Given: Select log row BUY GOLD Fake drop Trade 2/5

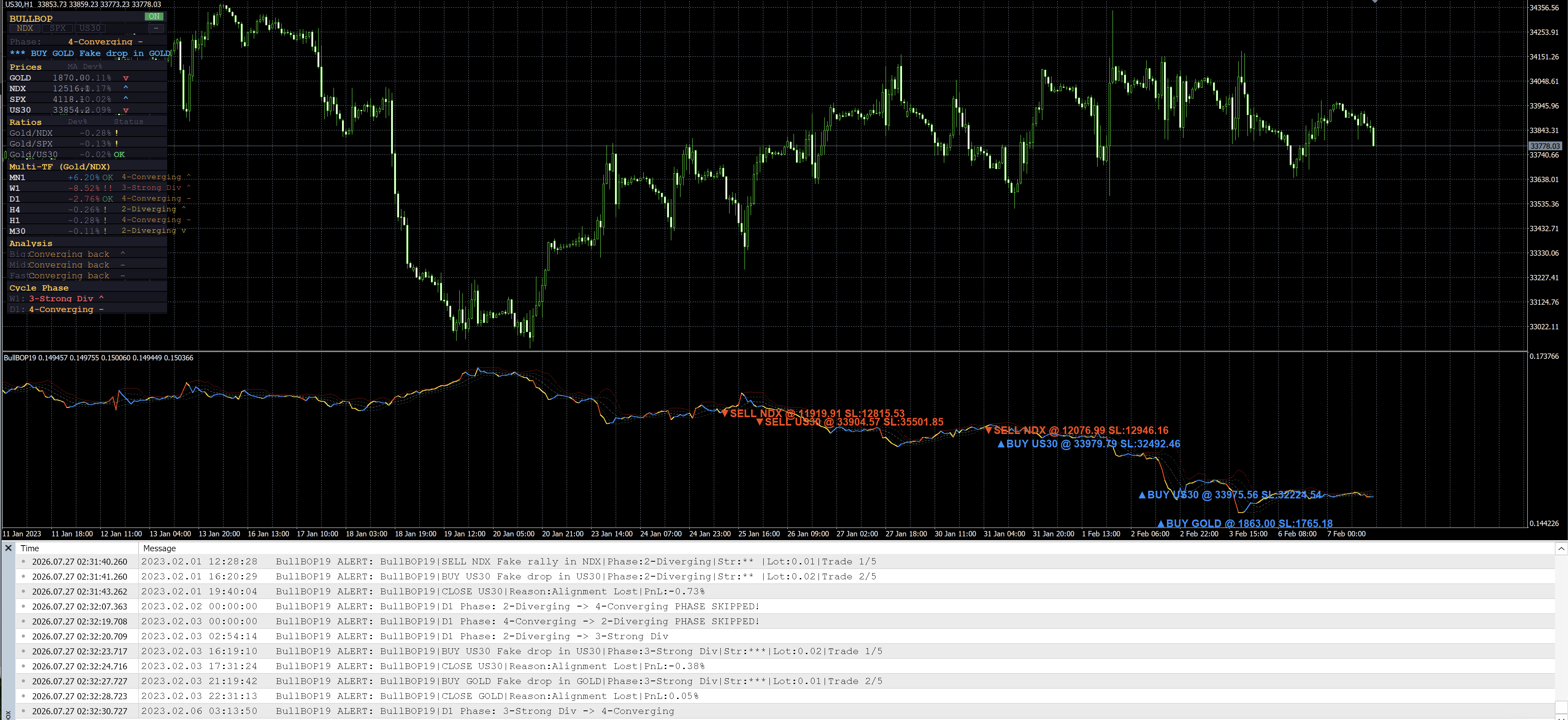Looking at the screenshot, I should [785, 681].
